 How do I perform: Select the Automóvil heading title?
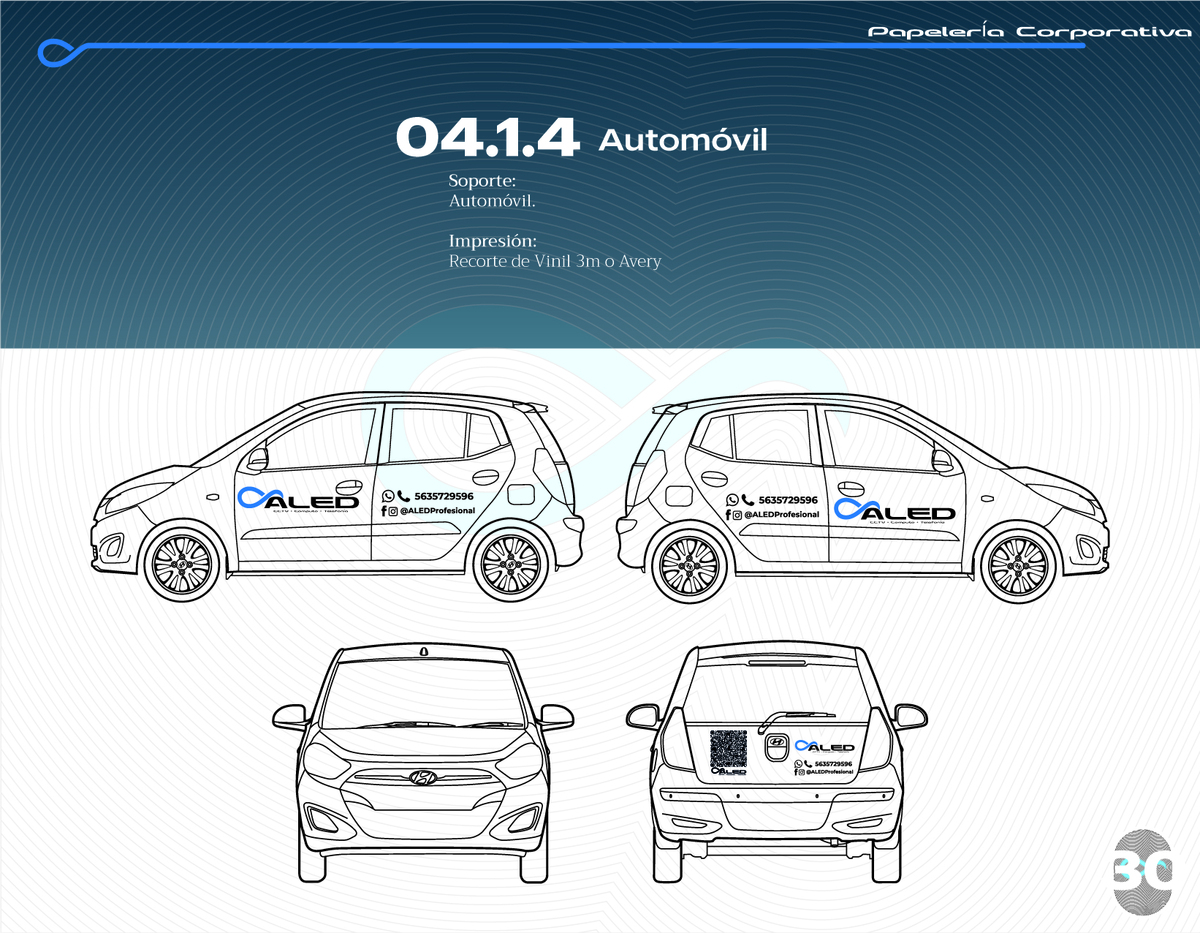(x=683, y=140)
